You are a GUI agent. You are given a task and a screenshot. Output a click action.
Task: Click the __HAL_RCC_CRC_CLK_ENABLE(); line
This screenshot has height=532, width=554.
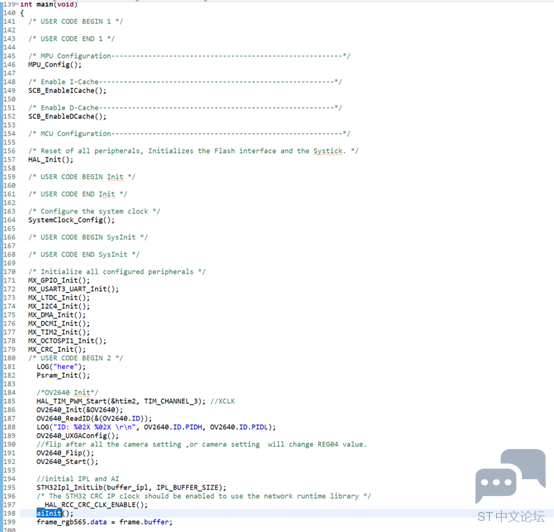[92, 505]
